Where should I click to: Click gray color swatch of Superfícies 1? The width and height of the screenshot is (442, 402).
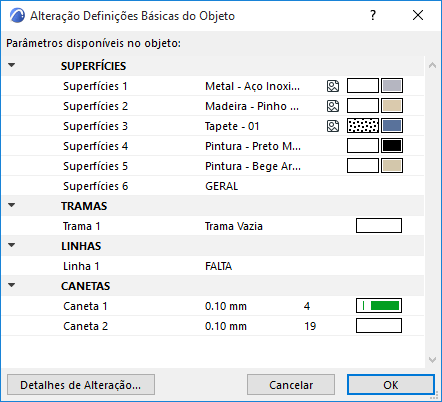click(392, 86)
